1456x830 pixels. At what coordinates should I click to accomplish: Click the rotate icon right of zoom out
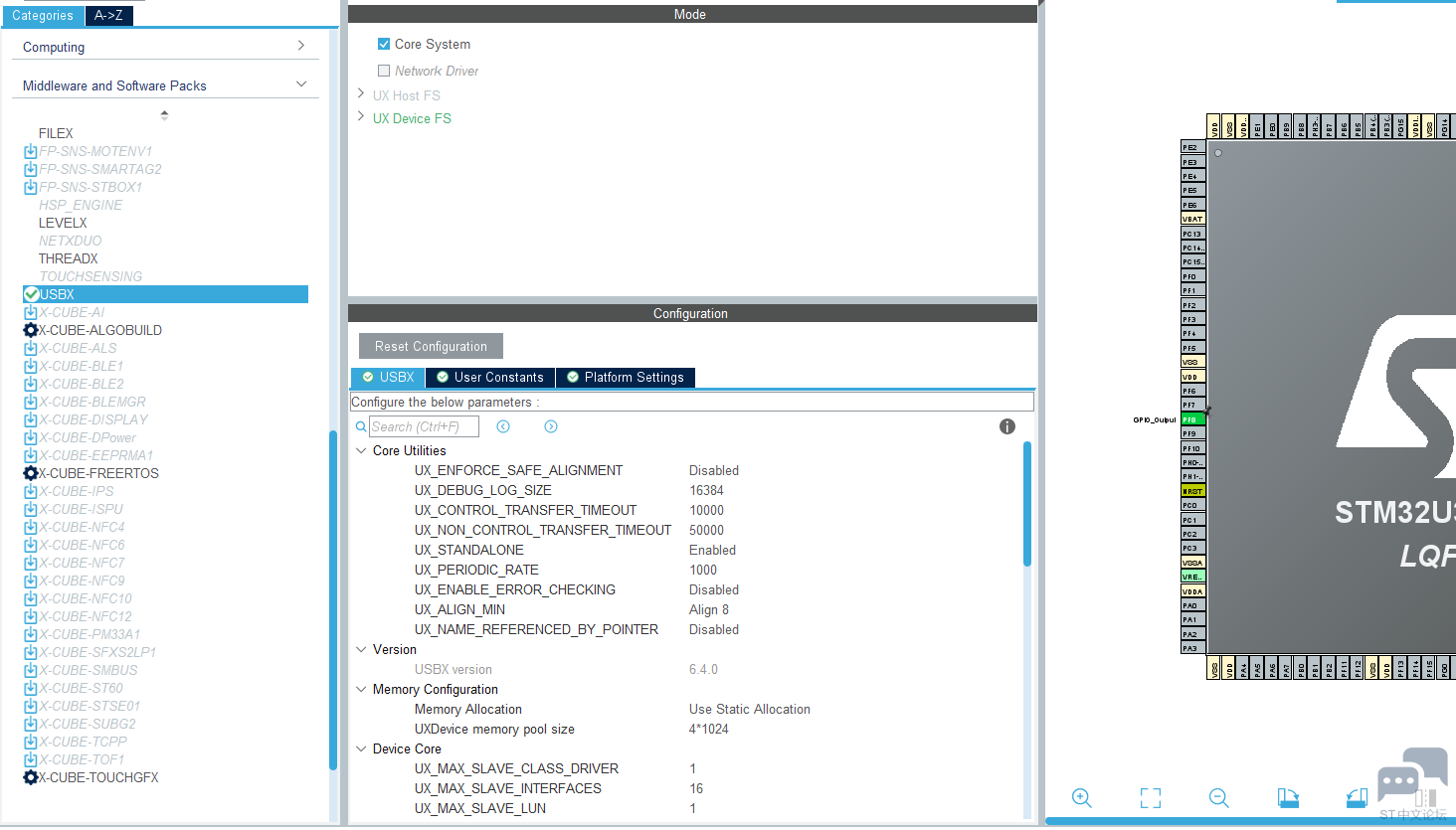[x=1288, y=797]
